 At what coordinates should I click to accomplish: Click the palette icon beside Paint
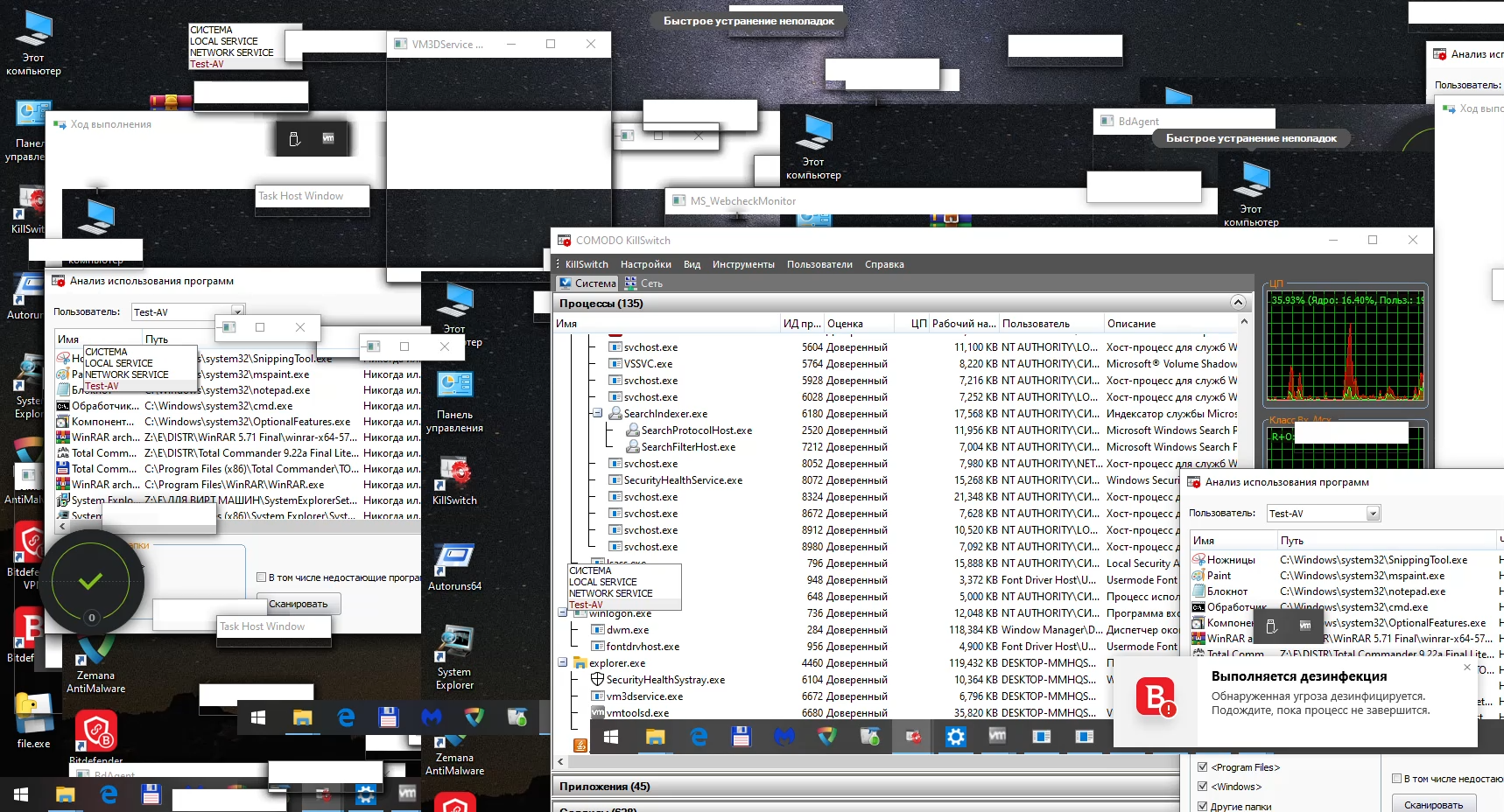pos(1198,576)
